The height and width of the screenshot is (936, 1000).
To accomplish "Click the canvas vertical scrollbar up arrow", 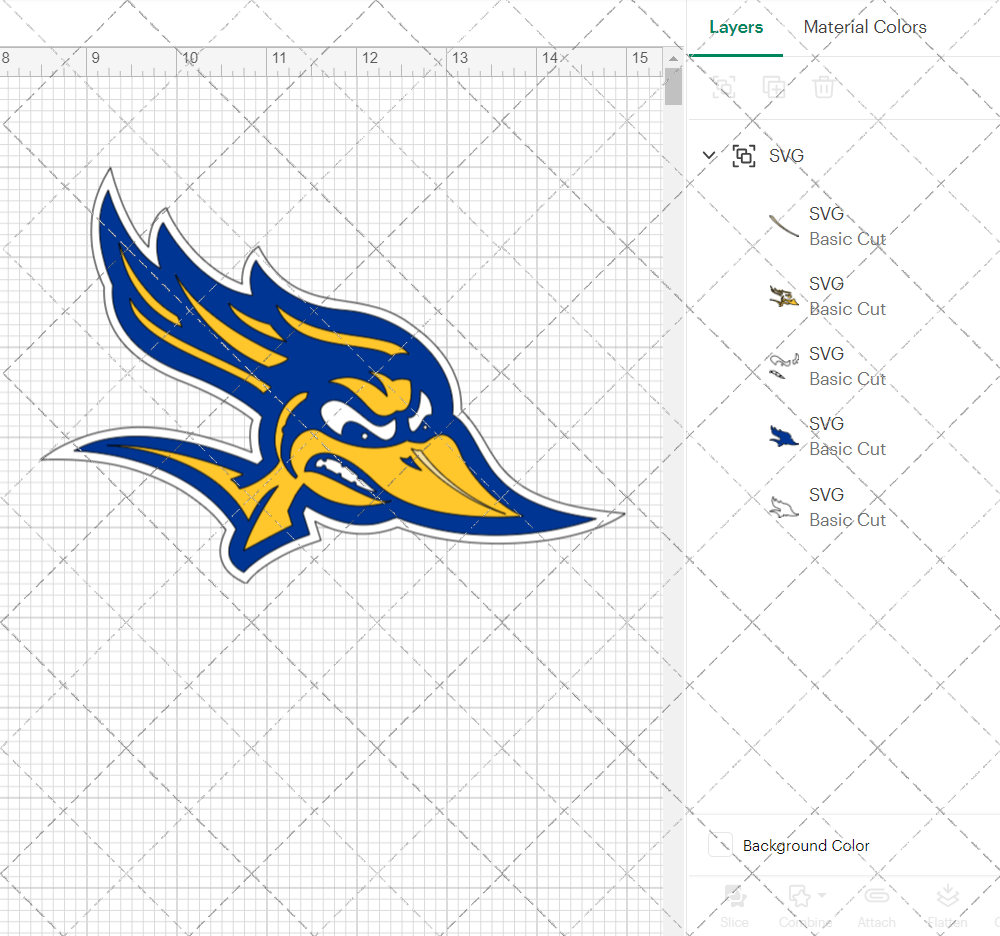I will [x=673, y=58].
